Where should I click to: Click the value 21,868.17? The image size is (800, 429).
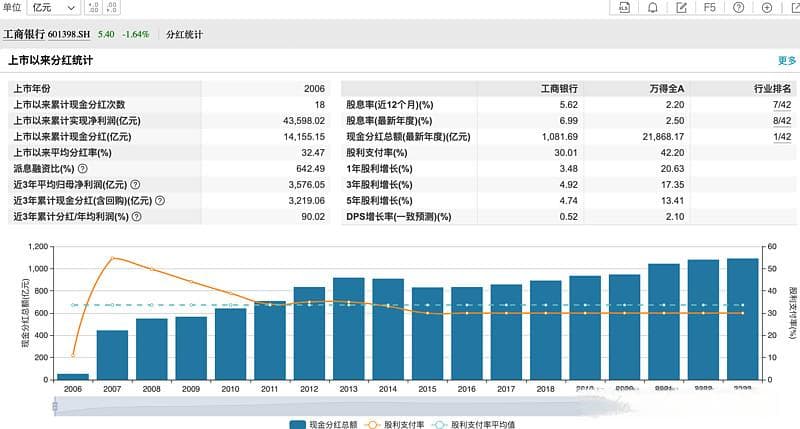pos(663,137)
